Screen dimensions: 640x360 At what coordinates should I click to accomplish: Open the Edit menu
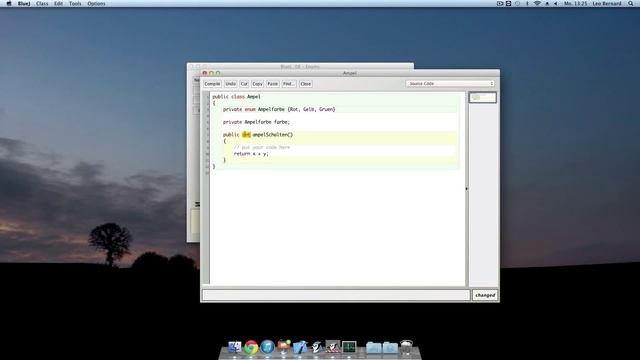click(58, 3)
